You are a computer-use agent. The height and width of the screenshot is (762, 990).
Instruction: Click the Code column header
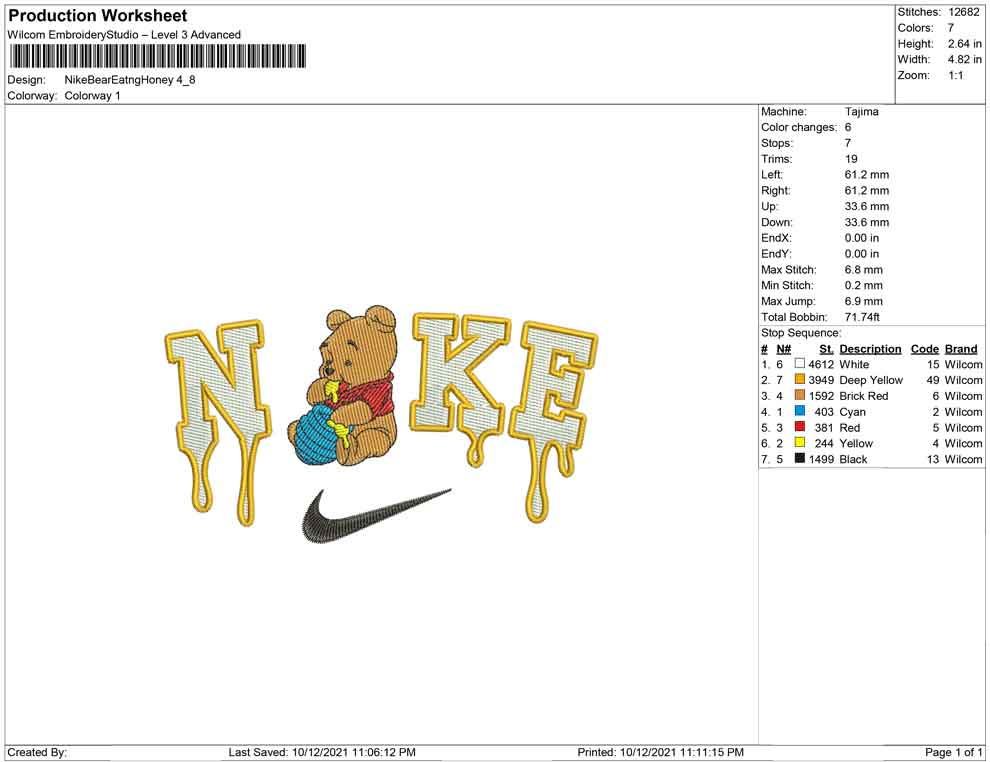point(924,348)
